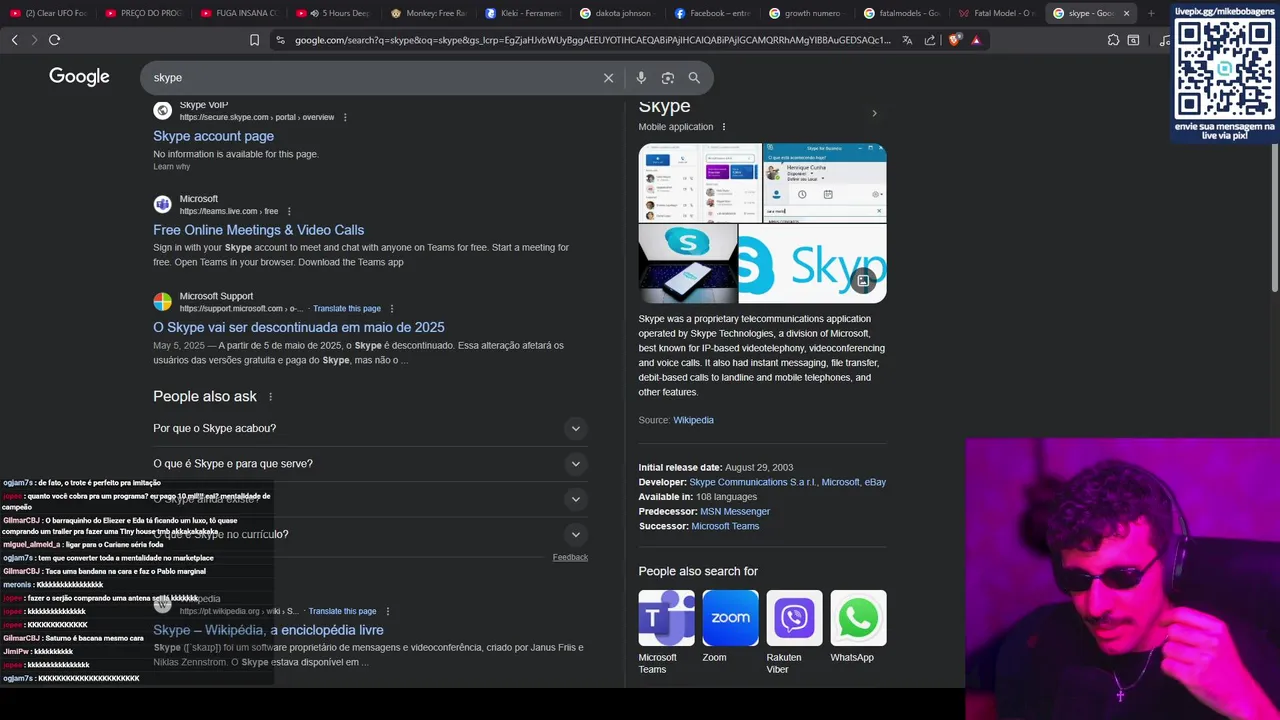The height and width of the screenshot is (720, 1280).
Task: Switch to the Kleki tab
Action: (523, 13)
